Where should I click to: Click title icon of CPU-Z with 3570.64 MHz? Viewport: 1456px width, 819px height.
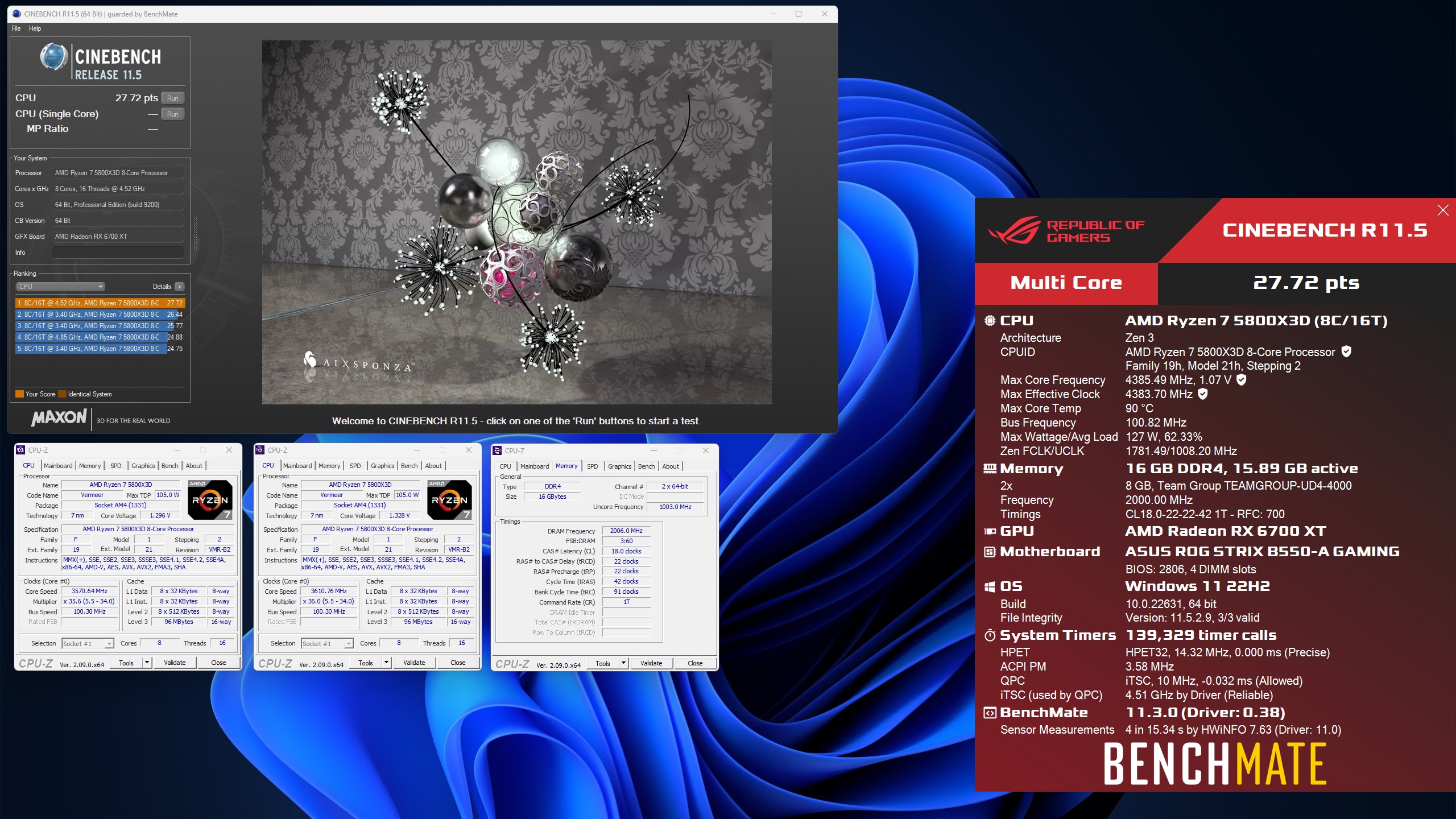pyautogui.click(x=21, y=450)
